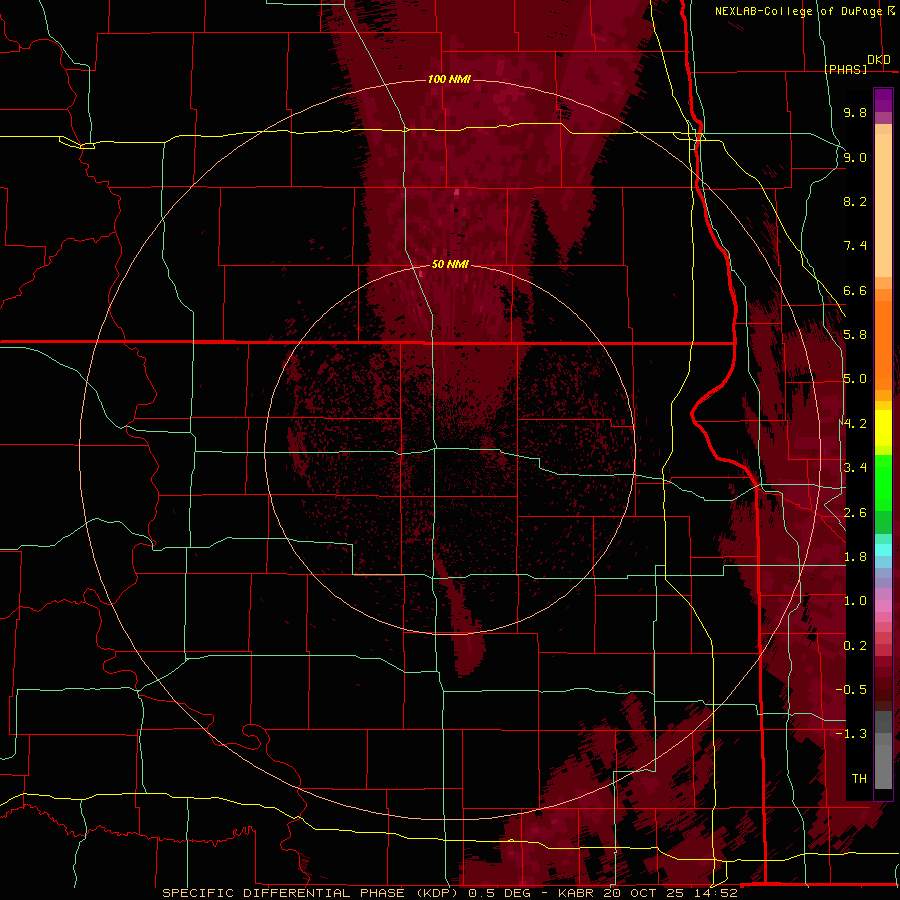Pick the yellow segment of the color bar
The width and height of the screenshot is (900, 900).
click(883, 428)
